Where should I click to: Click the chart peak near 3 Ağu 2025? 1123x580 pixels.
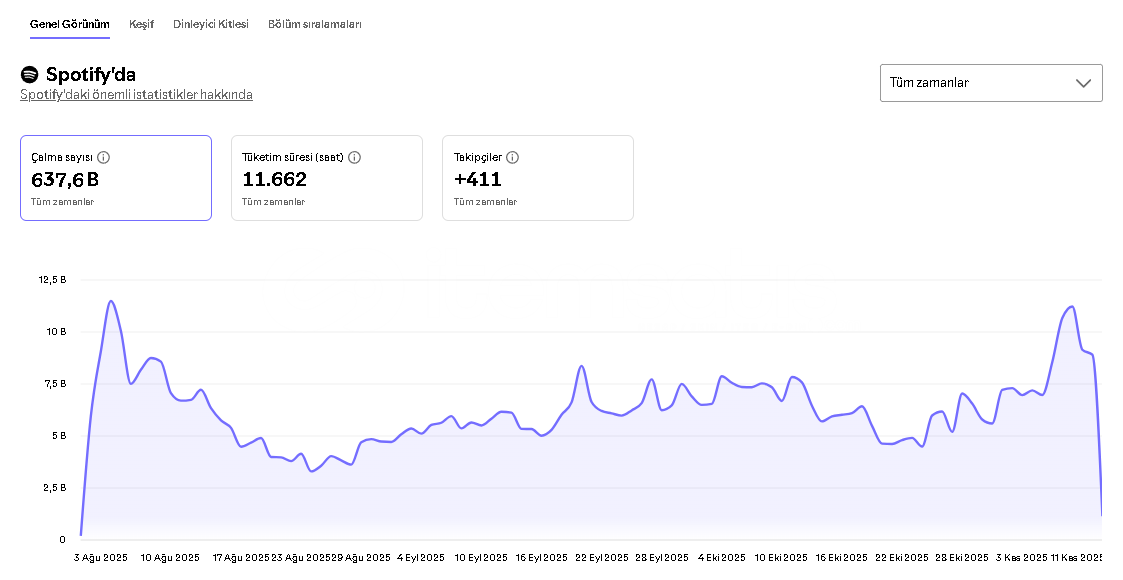tap(111, 301)
